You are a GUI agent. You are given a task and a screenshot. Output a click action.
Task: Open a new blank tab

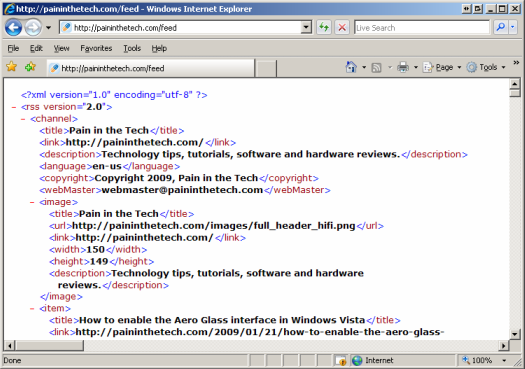tap(266, 68)
